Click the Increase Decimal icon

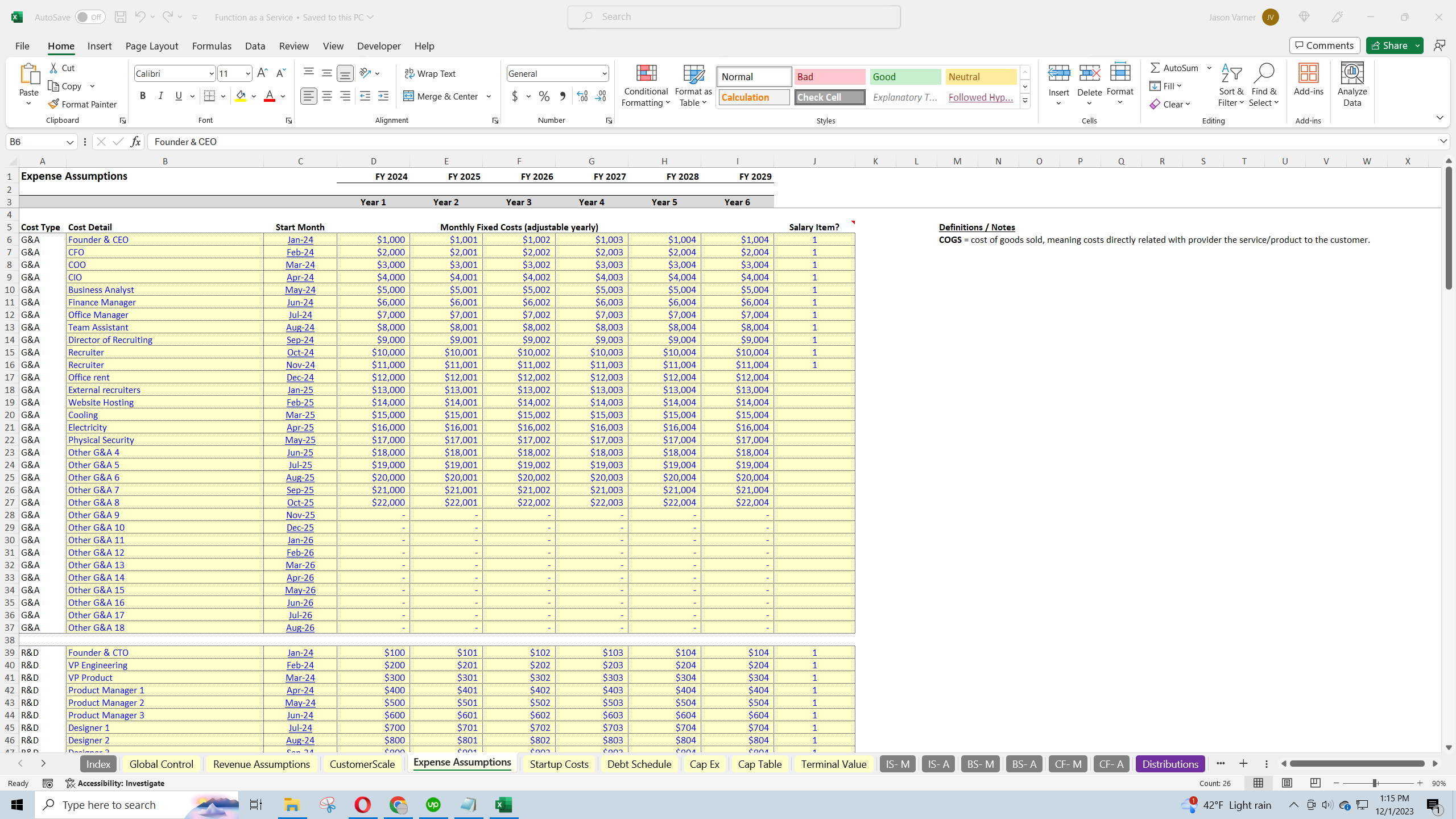[x=582, y=96]
